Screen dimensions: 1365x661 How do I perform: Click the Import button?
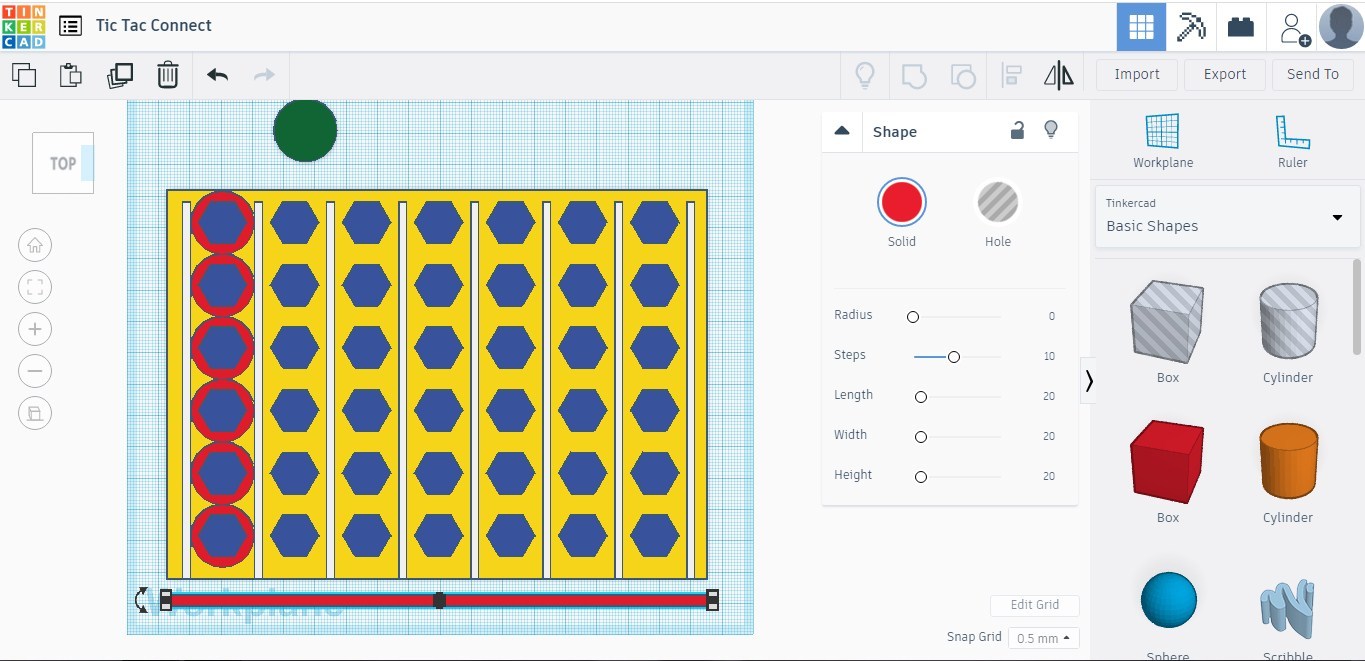[1137, 74]
